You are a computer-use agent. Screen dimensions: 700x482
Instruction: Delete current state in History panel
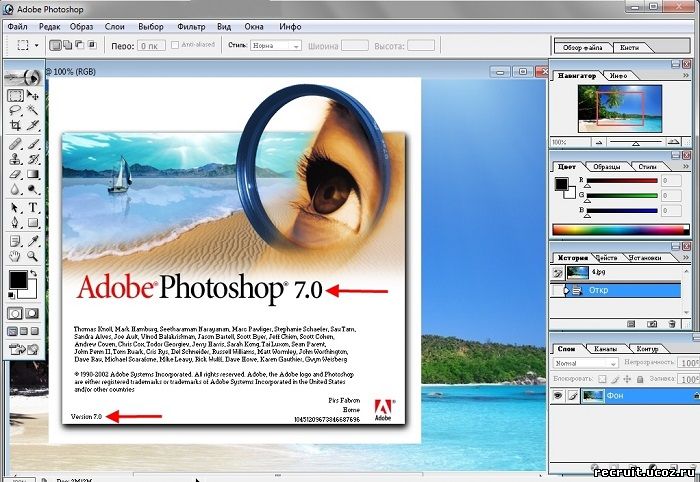(672, 324)
